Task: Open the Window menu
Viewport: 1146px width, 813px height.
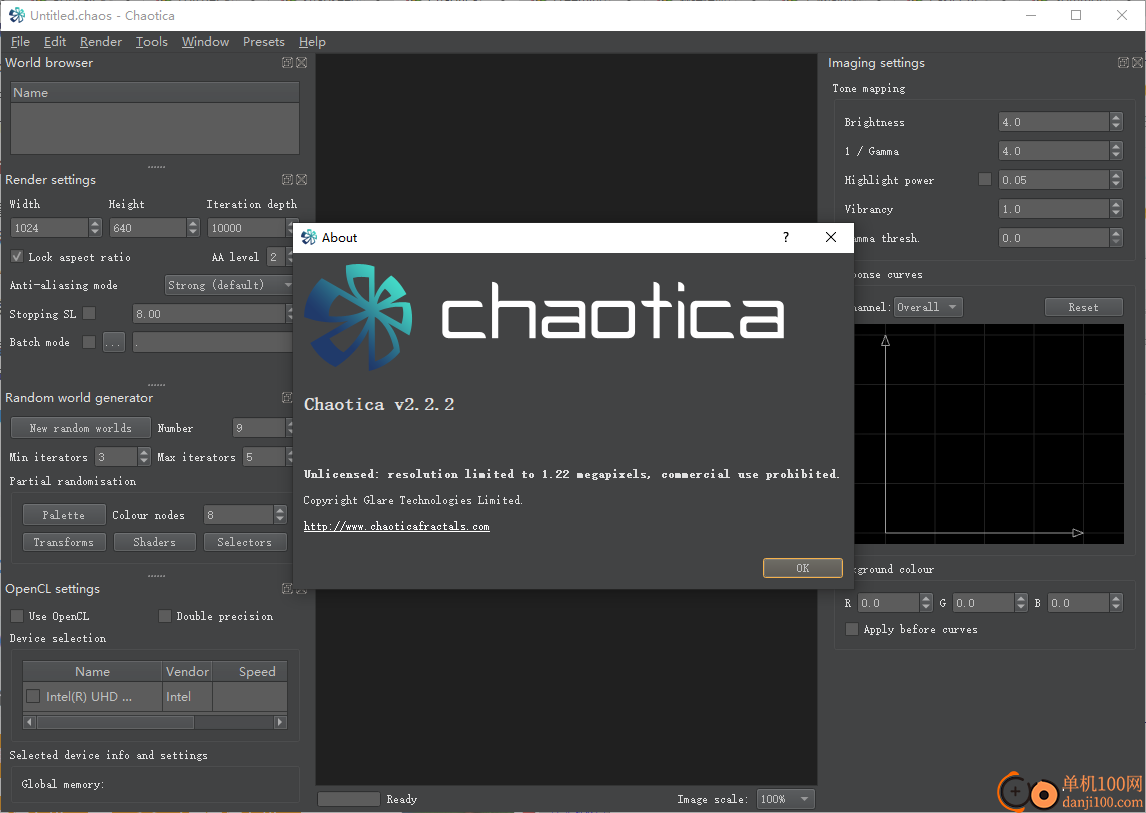Action: 205,42
